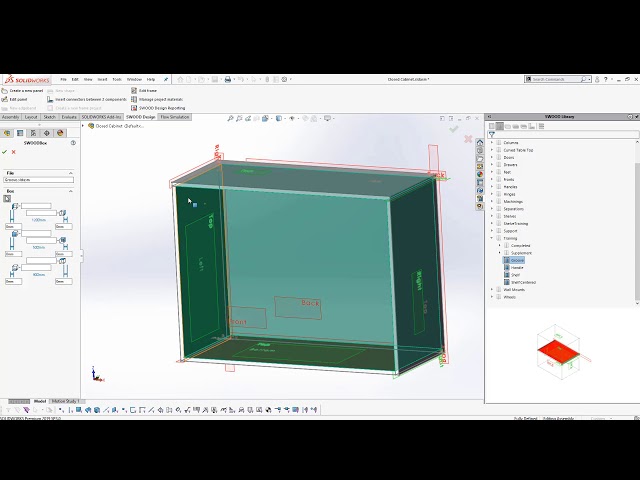
Task: Expand the Handles library folder
Action: coord(492,187)
